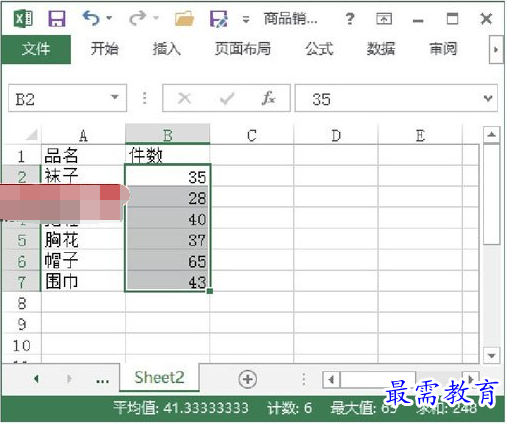Screen dimensions: 507x424
Task: Select column A header
Action: tap(83, 135)
